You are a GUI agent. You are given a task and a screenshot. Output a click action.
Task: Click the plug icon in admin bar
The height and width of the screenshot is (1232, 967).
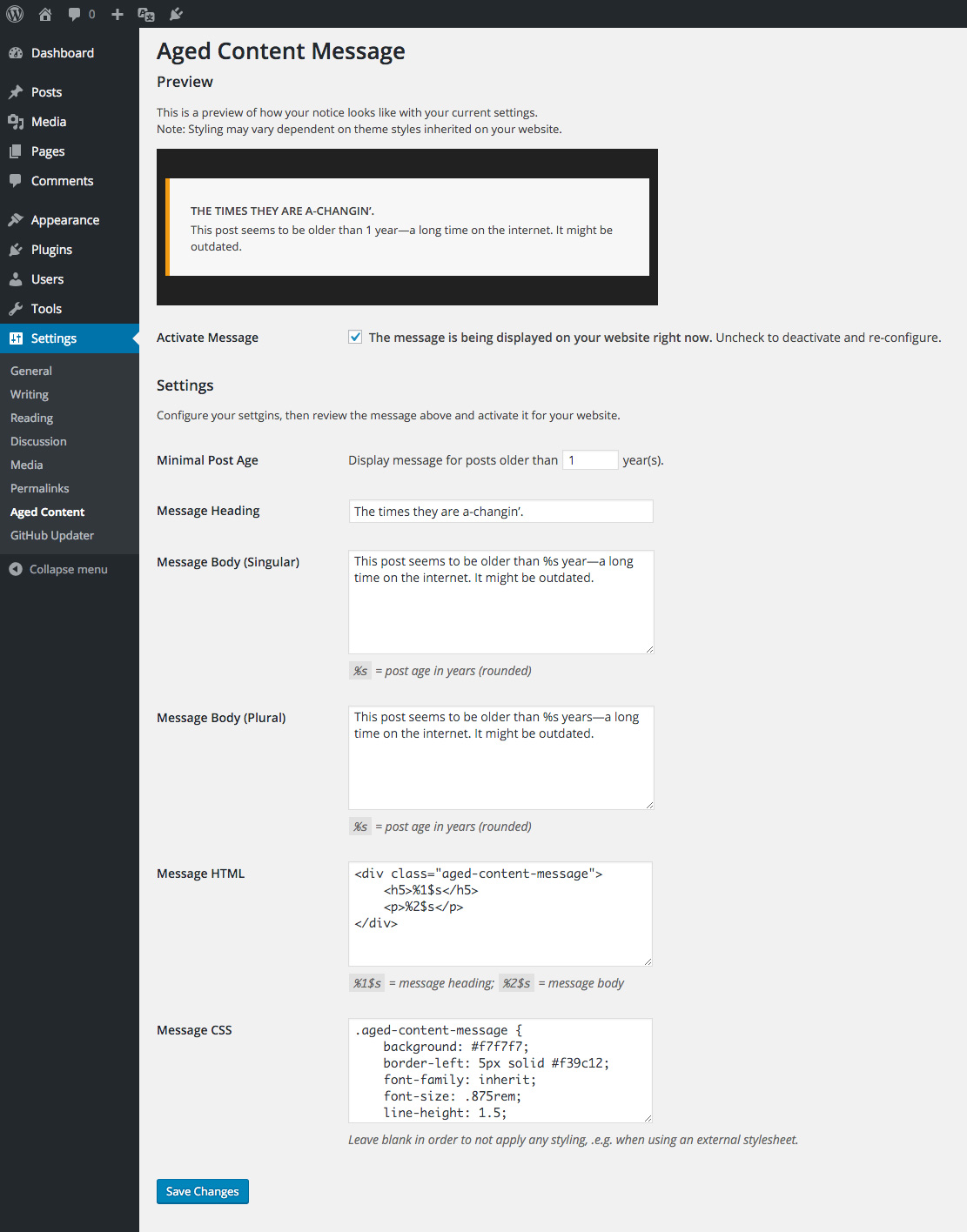[x=176, y=14]
